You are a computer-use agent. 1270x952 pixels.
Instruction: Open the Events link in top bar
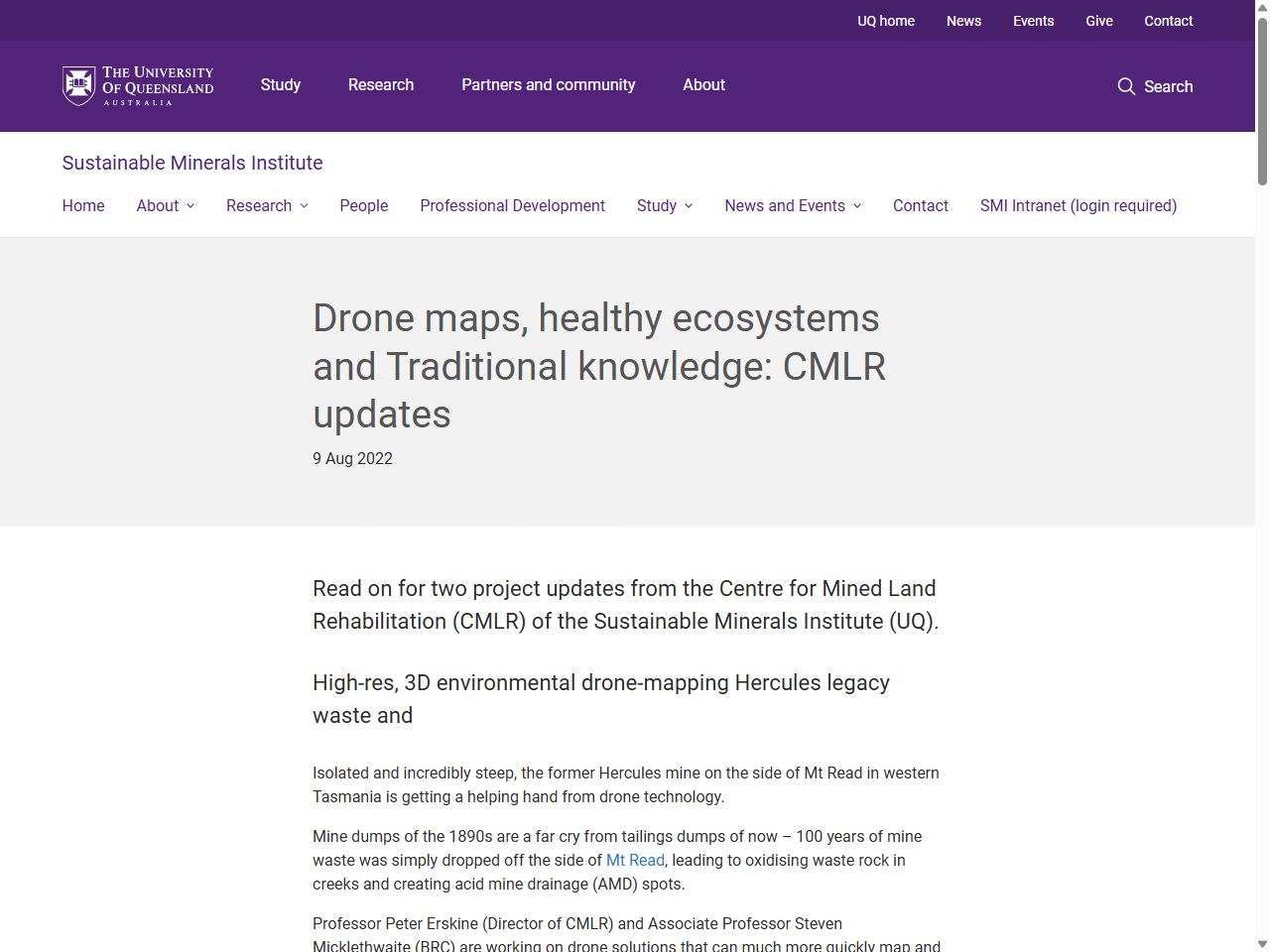(1033, 21)
